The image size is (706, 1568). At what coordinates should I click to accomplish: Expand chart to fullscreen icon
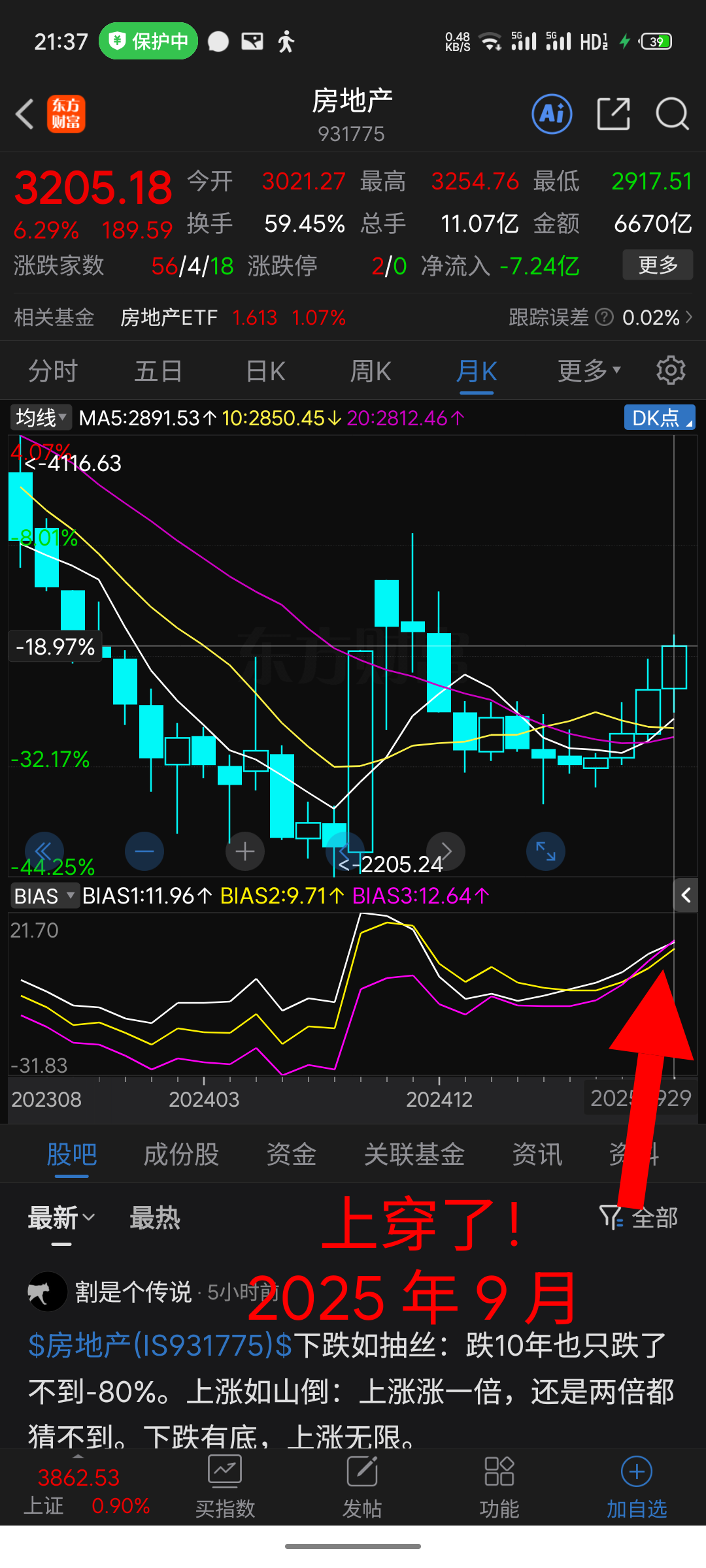(545, 851)
